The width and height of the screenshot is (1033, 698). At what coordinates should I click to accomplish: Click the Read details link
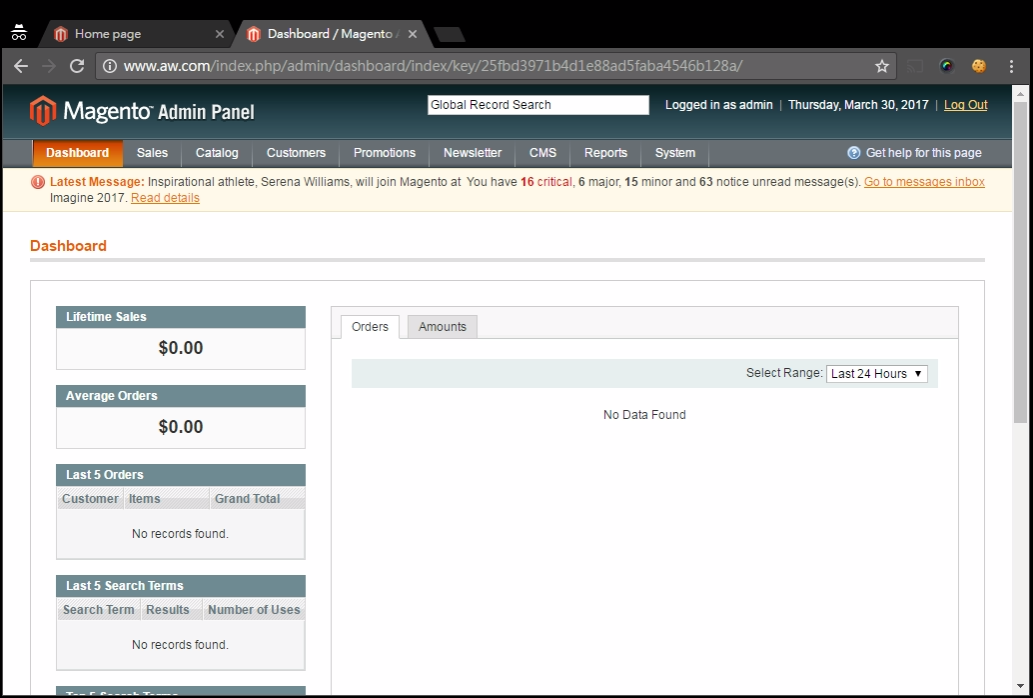click(164, 197)
